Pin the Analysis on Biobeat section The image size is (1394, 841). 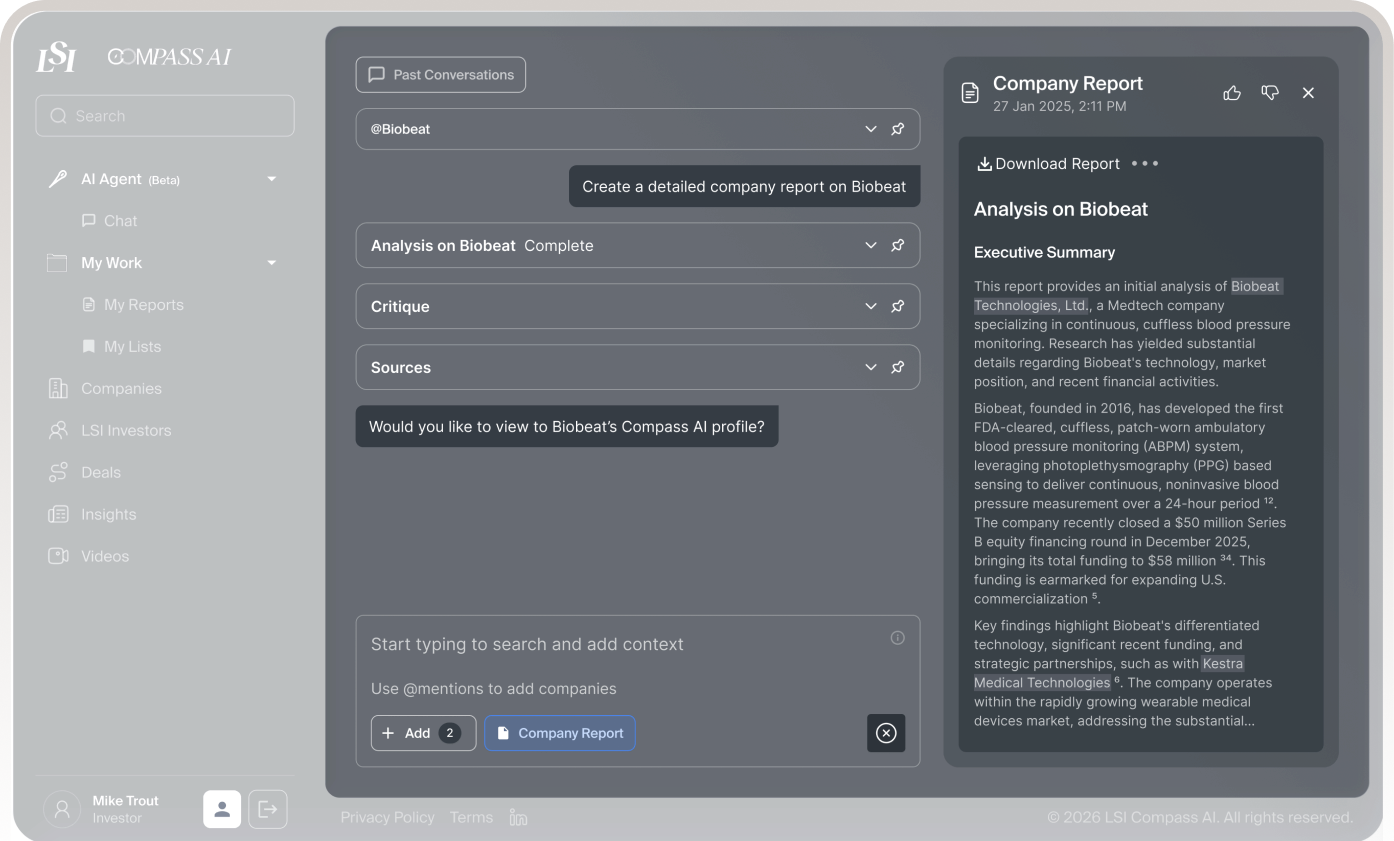pyautogui.click(x=898, y=245)
